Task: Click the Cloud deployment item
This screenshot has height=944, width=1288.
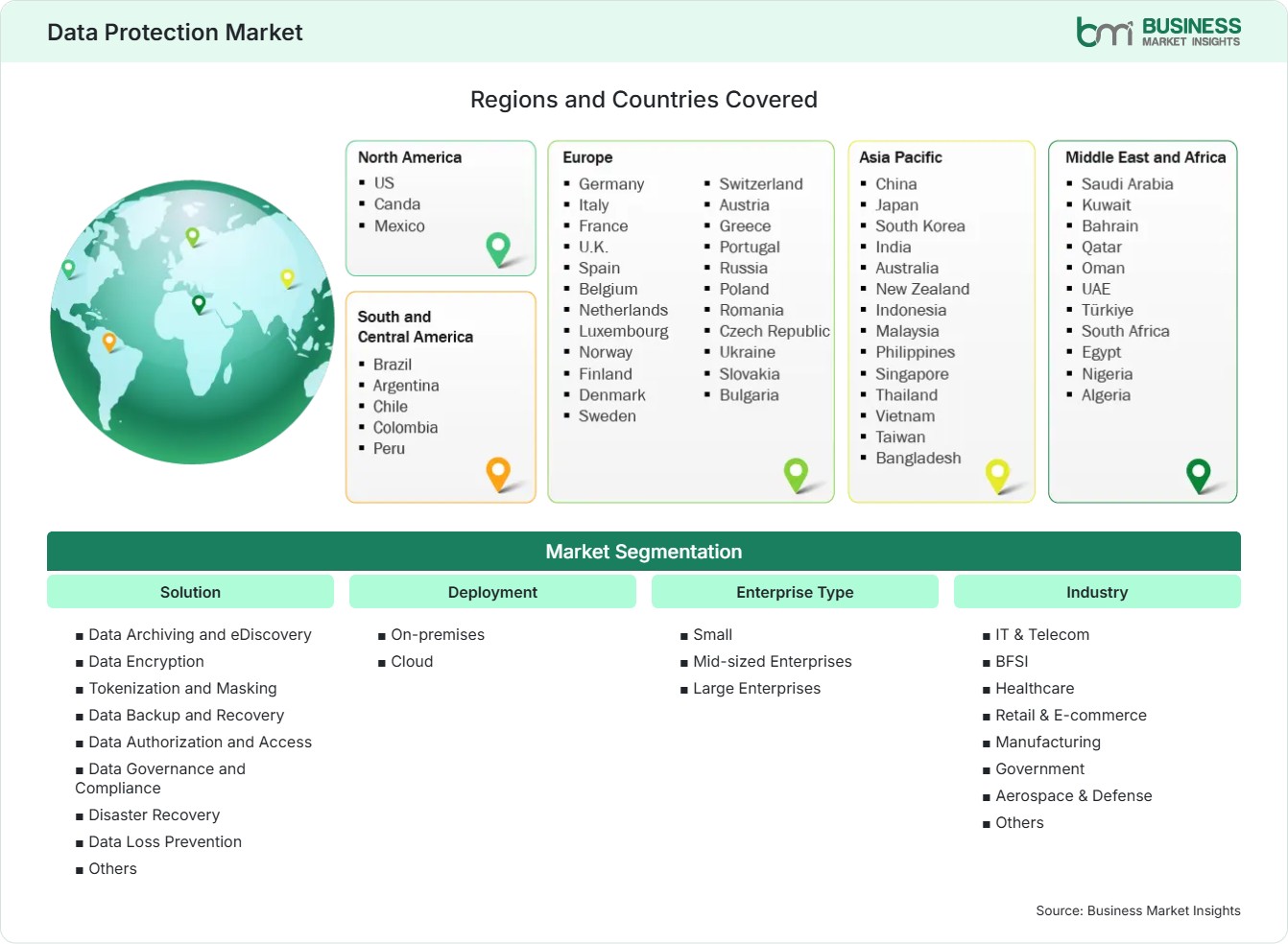Action: (412, 662)
